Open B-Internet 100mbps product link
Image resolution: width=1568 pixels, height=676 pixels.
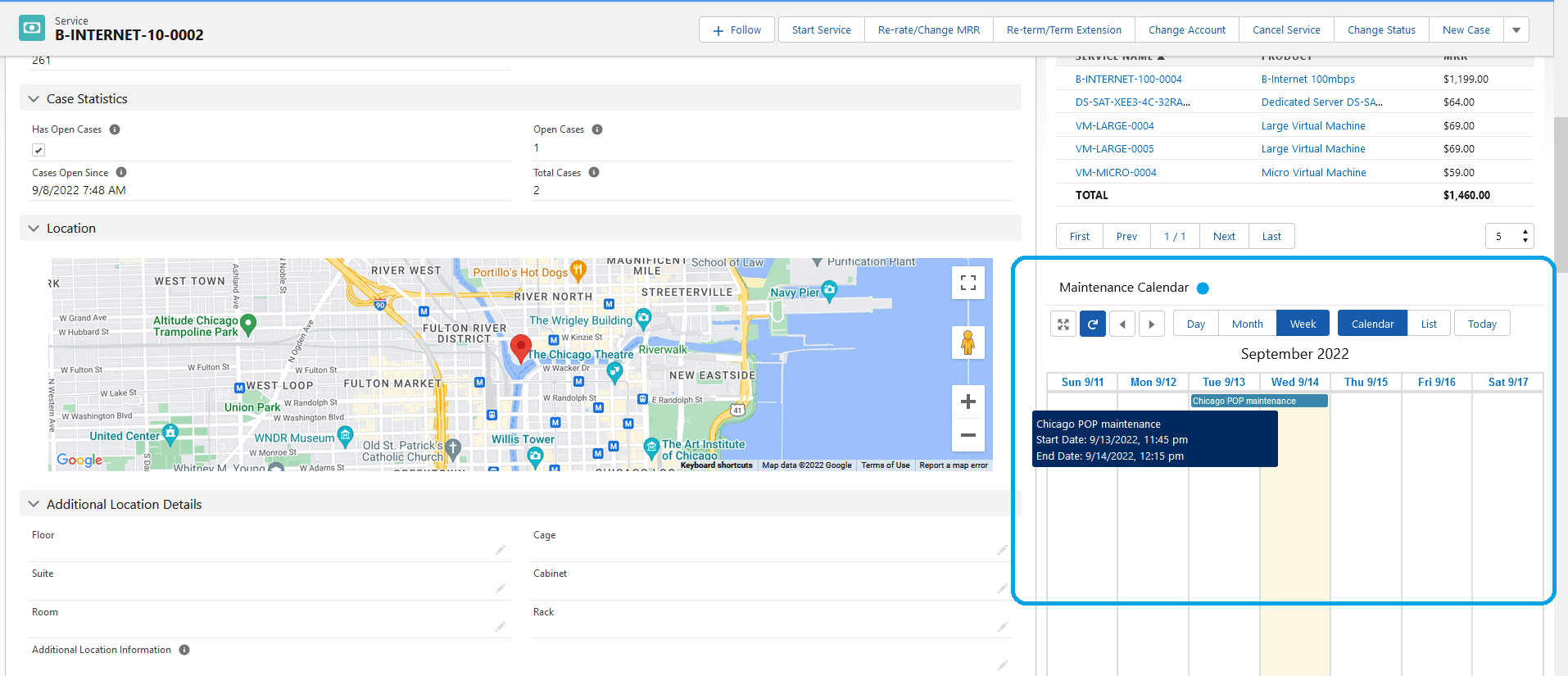(1308, 79)
